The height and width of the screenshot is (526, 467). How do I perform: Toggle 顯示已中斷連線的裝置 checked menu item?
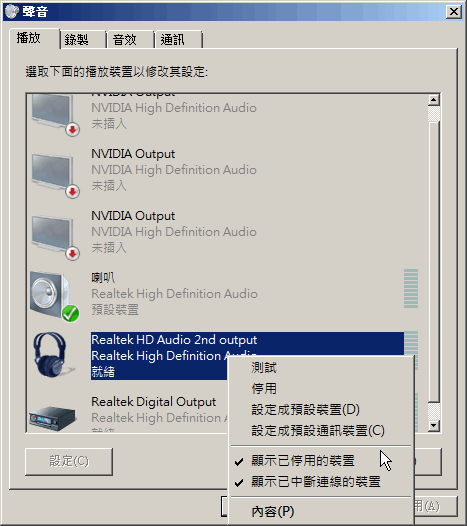point(320,482)
